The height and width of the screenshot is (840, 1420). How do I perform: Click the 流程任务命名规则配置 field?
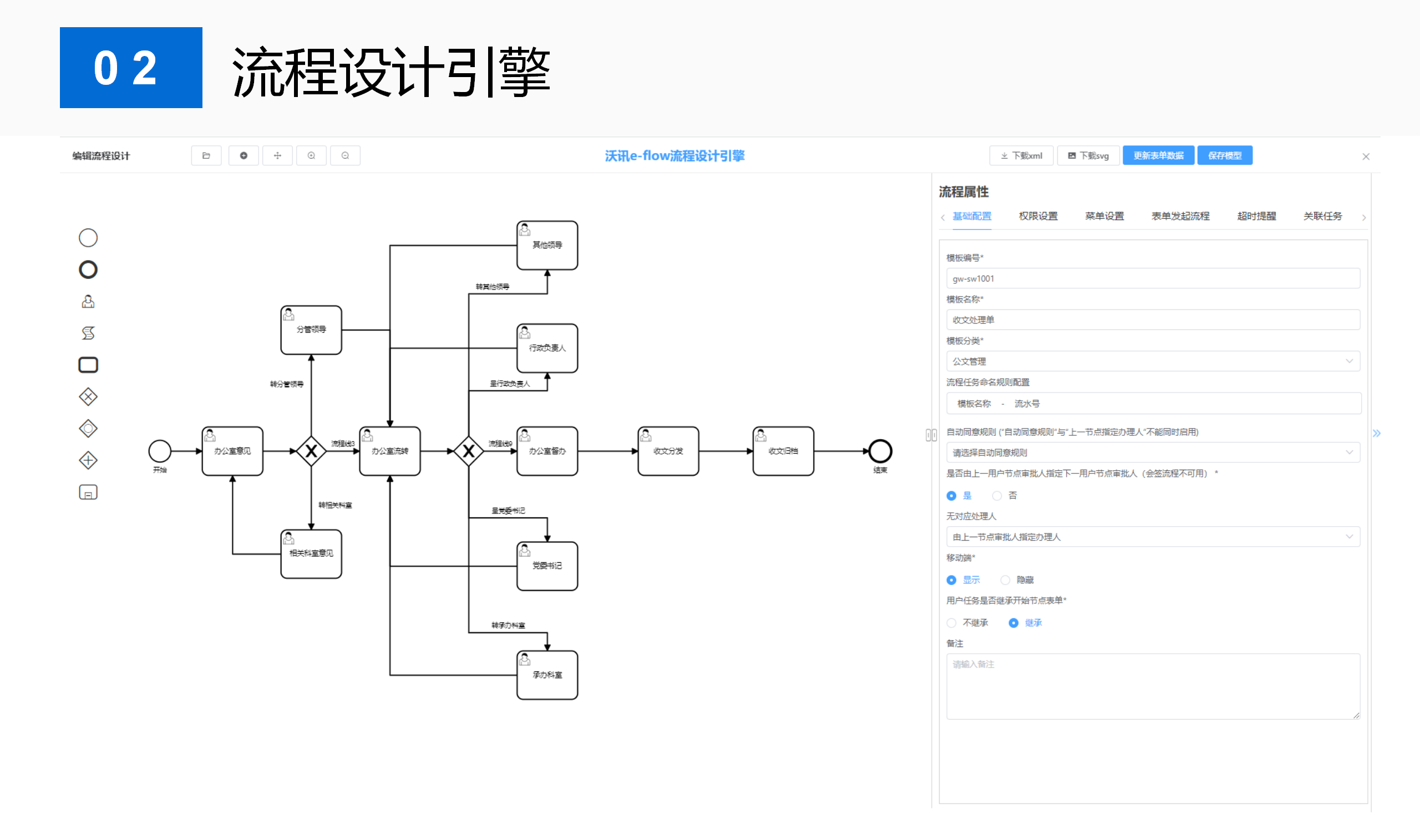coord(1153,404)
